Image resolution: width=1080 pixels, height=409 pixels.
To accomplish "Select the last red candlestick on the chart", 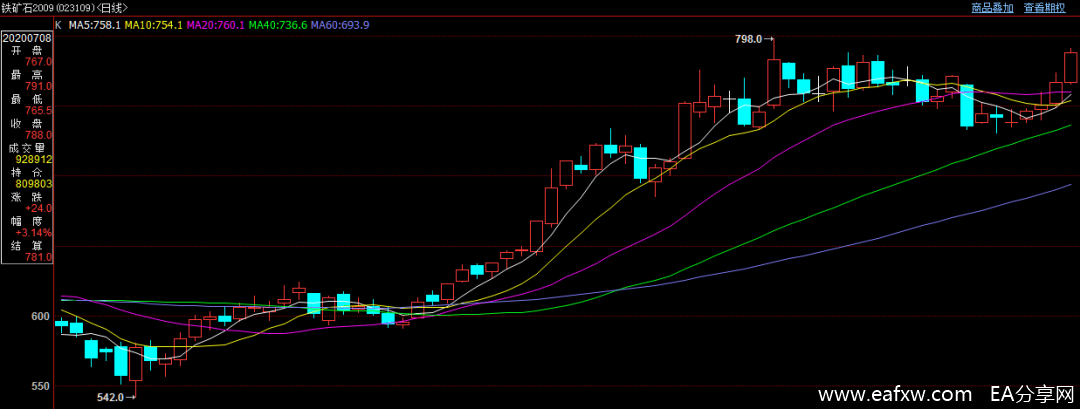I will (1070, 67).
